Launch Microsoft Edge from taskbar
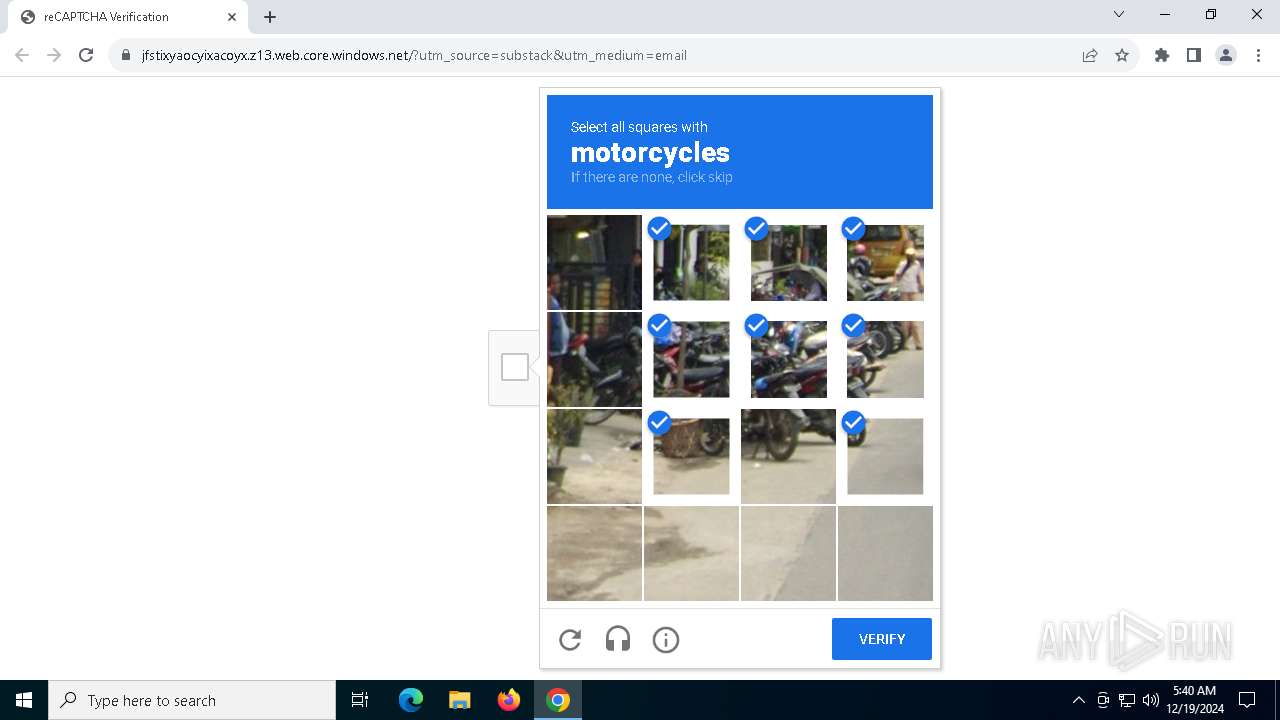1280x720 pixels. pos(410,700)
